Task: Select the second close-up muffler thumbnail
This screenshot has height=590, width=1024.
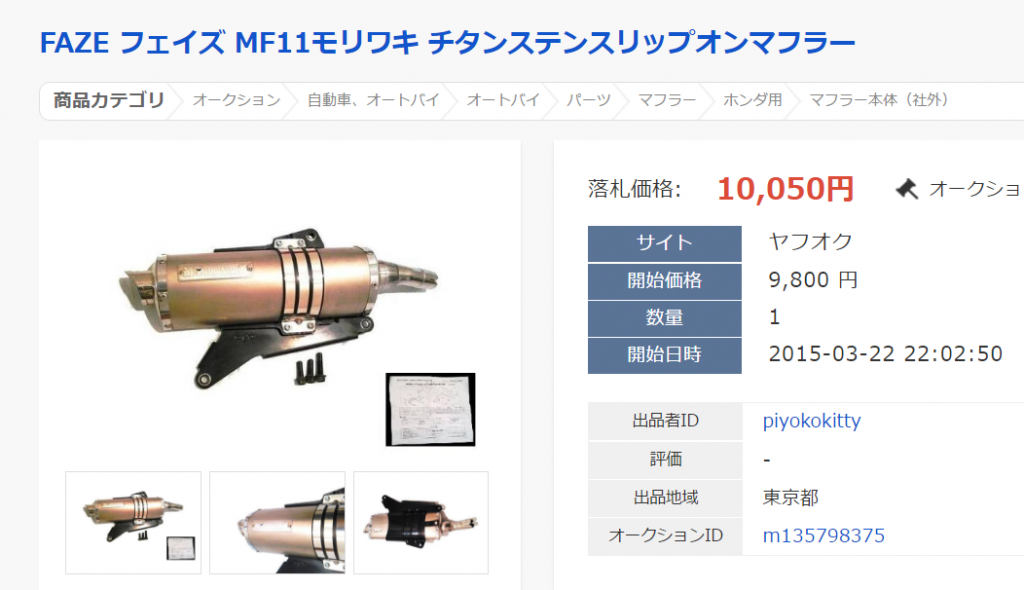Action: click(x=277, y=523)
